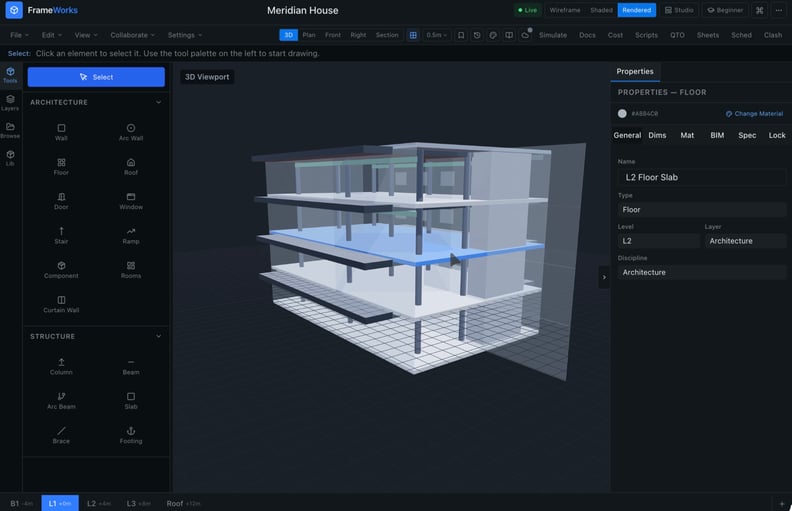Viewport: 792px width, 511px height.
Task: Open the Simulate module
Action: [x=553, y=35]
